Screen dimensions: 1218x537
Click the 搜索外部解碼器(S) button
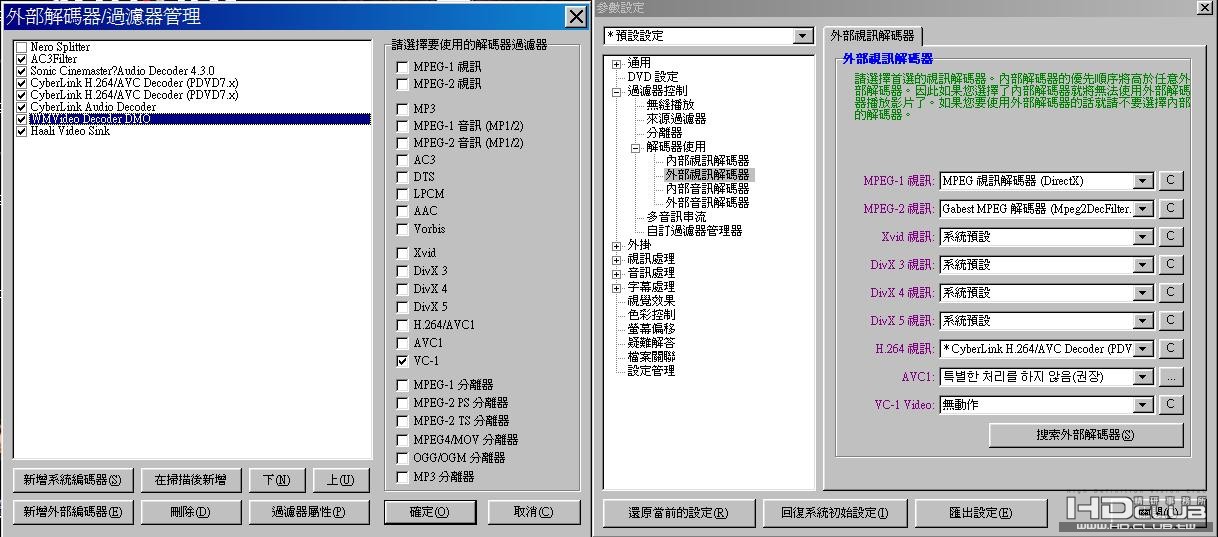click(x=1086, y=435)
